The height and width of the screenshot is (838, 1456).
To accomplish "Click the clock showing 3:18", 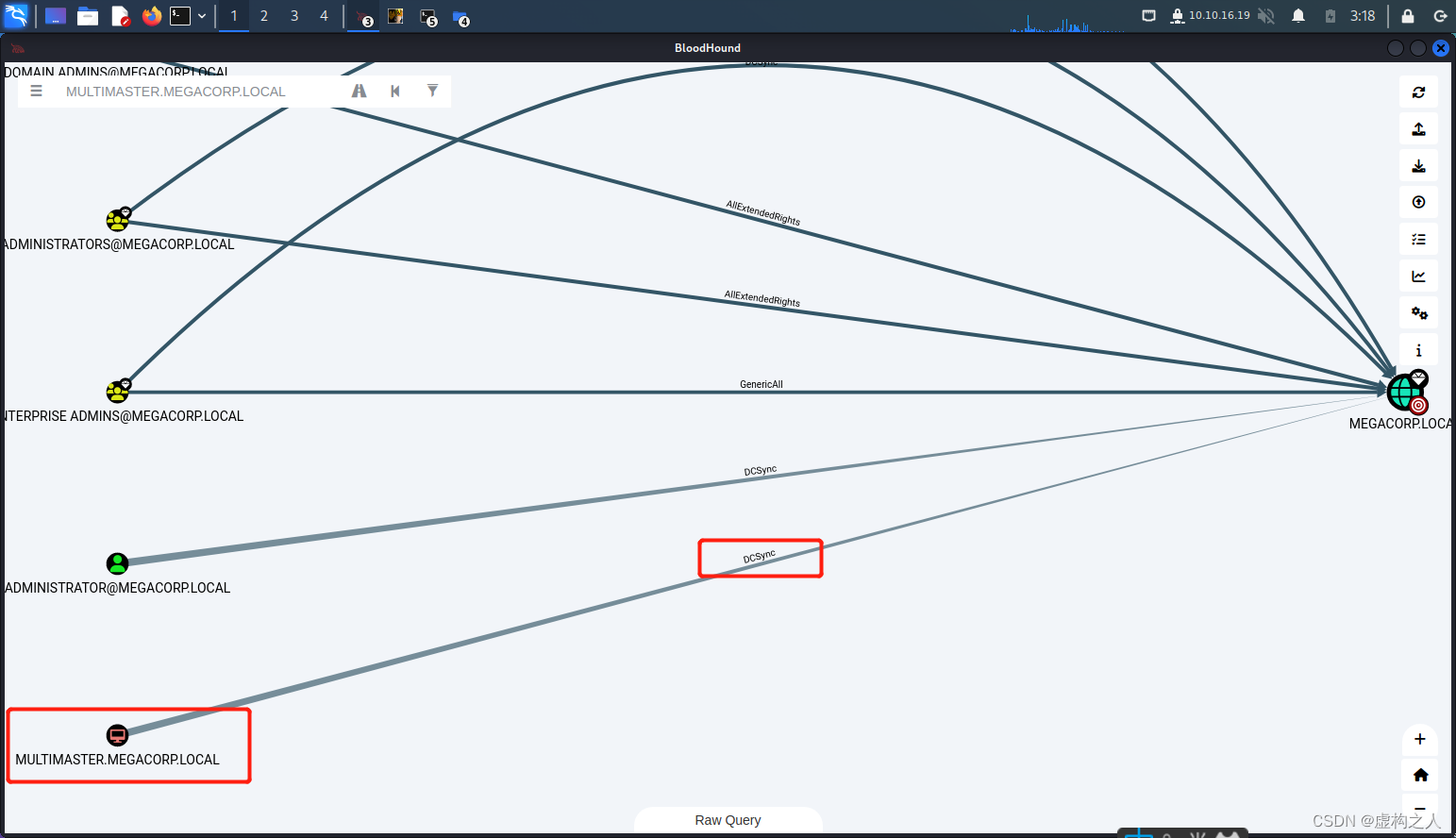I will pos(1363,16).
